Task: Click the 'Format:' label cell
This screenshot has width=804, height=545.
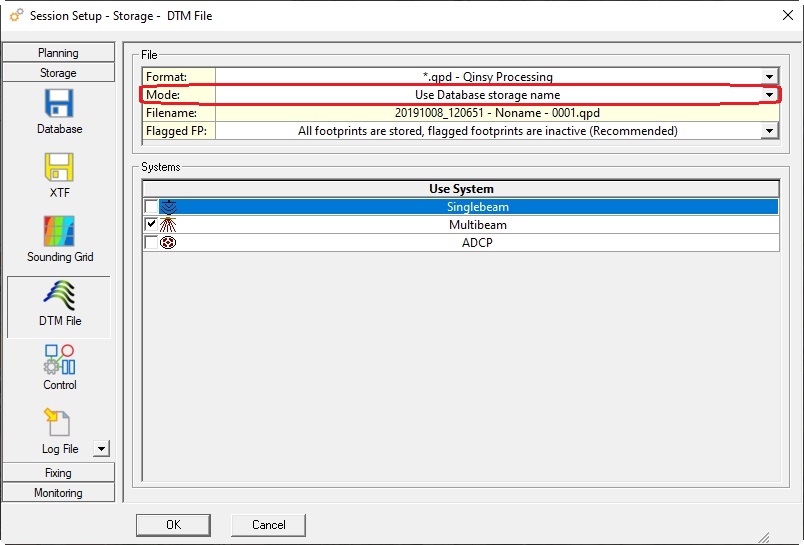Action: click(x=179, y=77)
